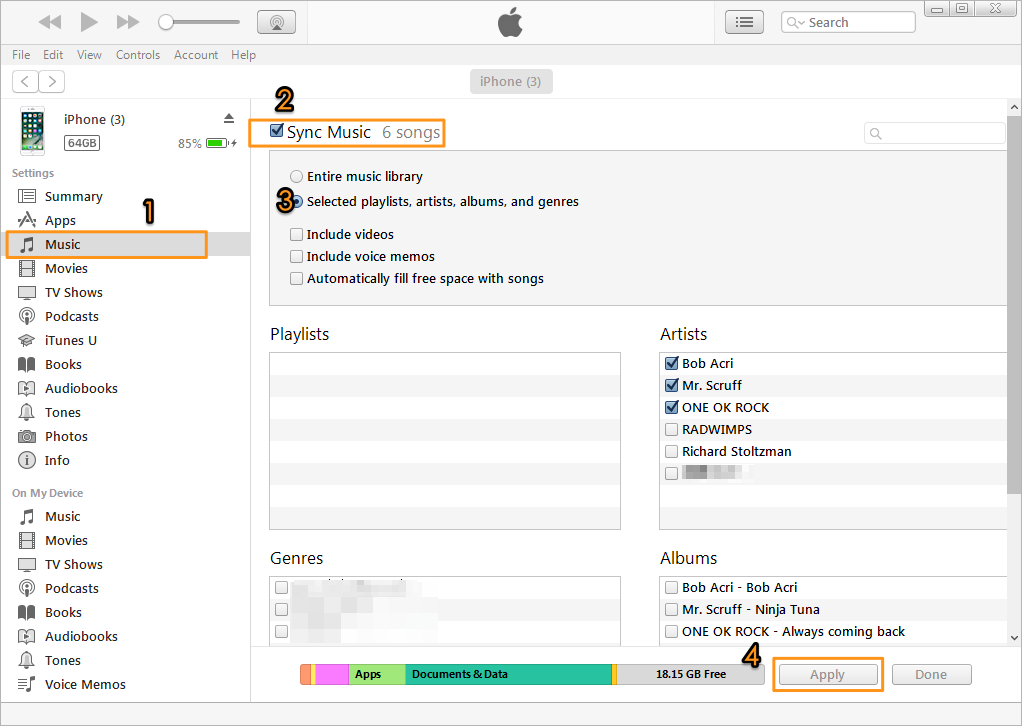
Task: Click the Apps segment of storage bar
Action: tap(377, 675)
